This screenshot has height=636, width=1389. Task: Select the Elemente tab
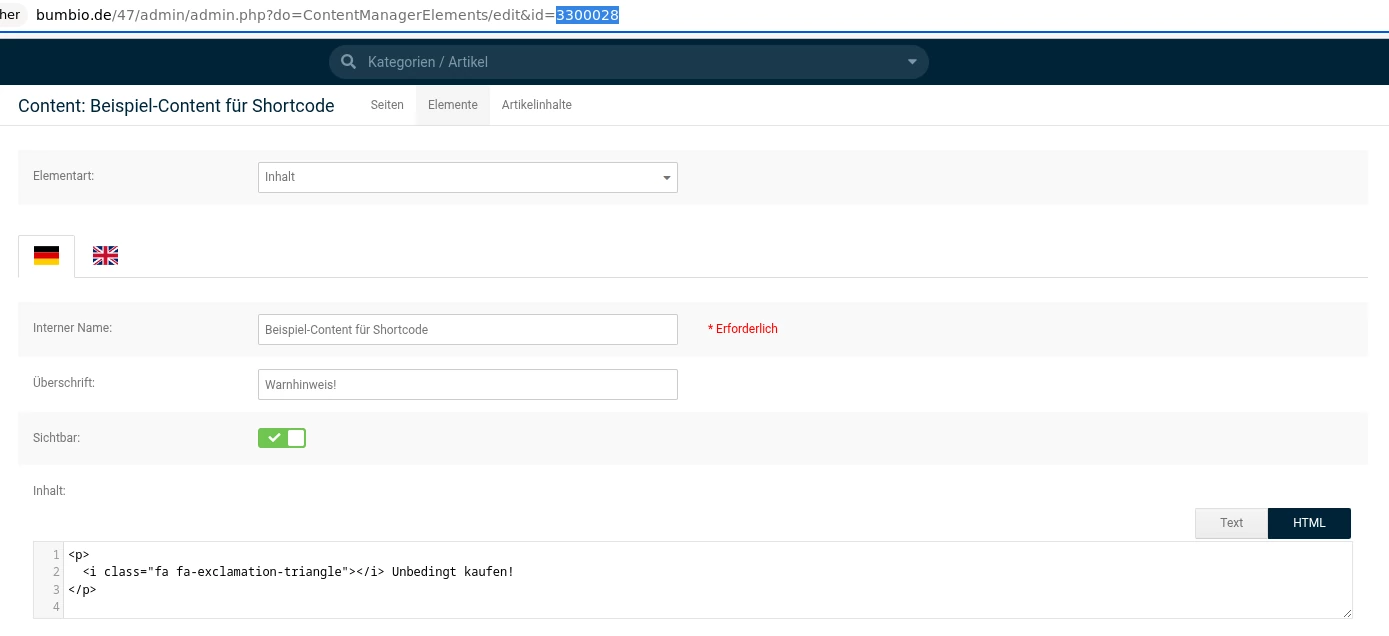(452, 105)
